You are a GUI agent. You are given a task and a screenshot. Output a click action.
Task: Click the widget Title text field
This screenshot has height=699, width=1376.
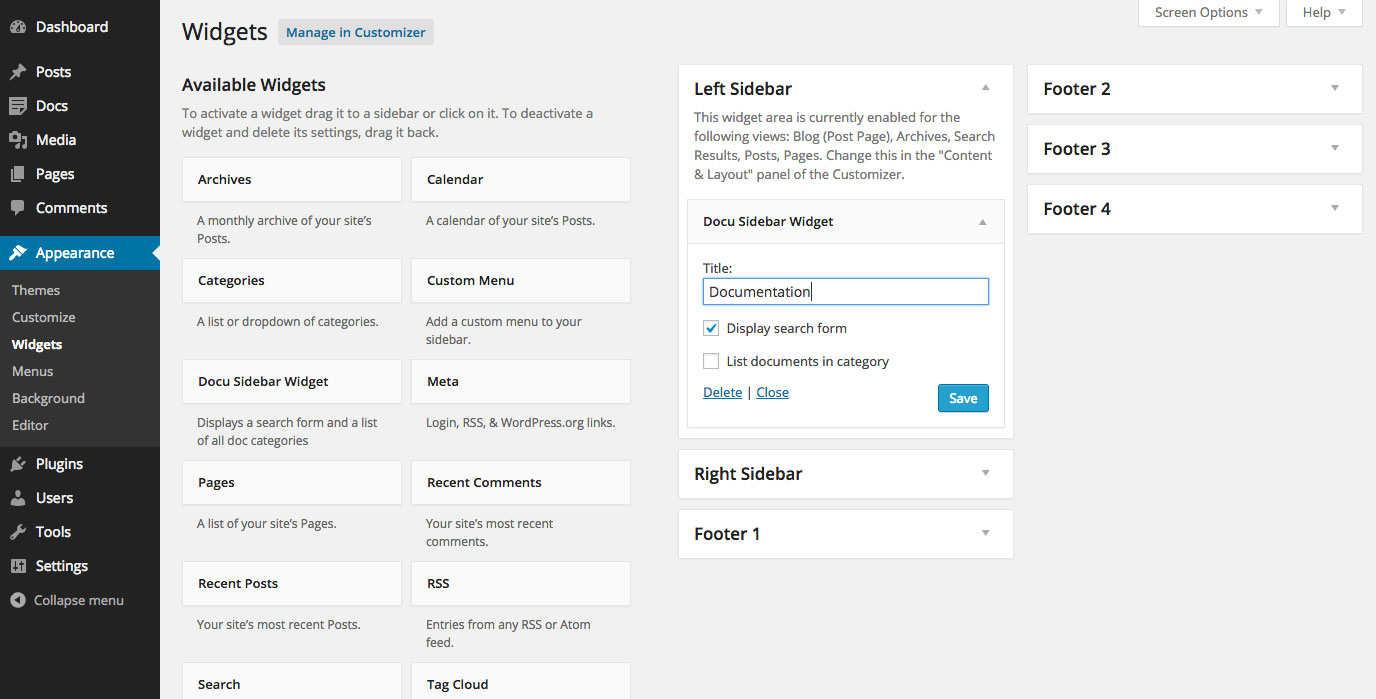tap(846, 292)
